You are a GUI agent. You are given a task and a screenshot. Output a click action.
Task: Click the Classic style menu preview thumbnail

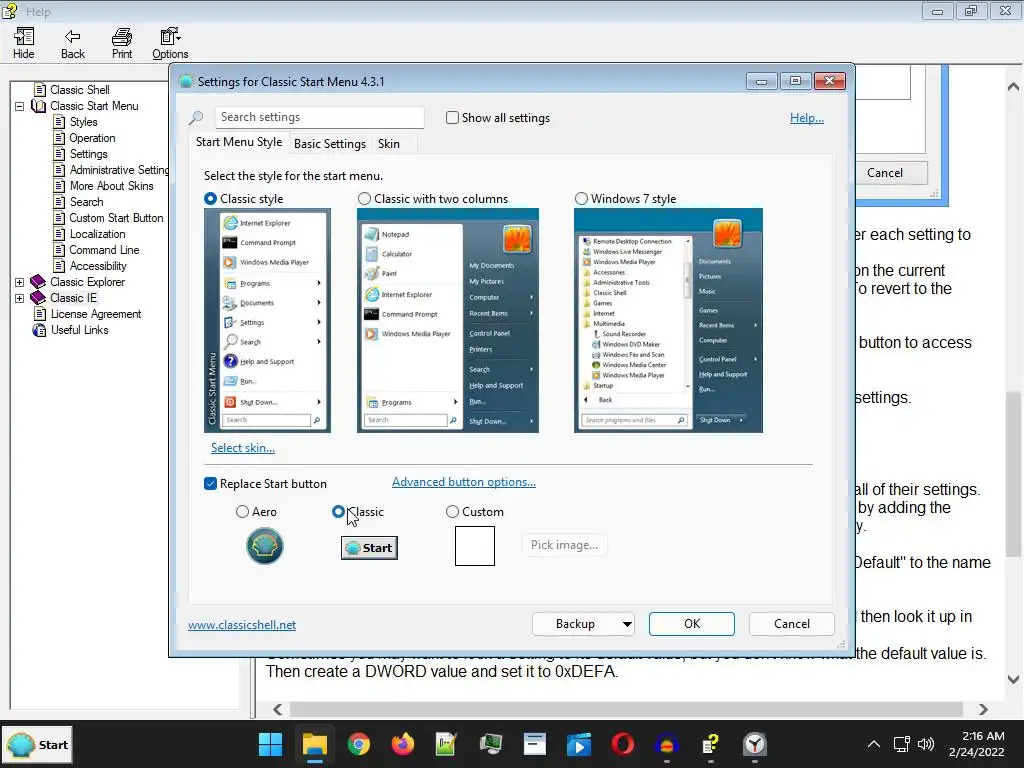coord(267,321)
